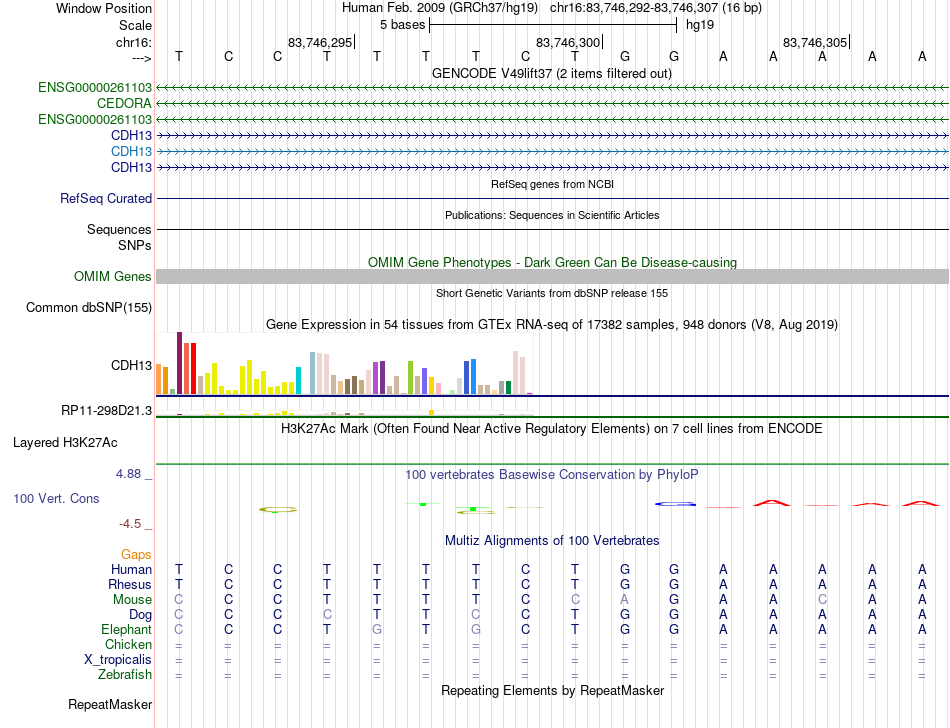Click the Rhesus species row label
The width and height of the screenshot is (950, 728).
coord(130,584)
